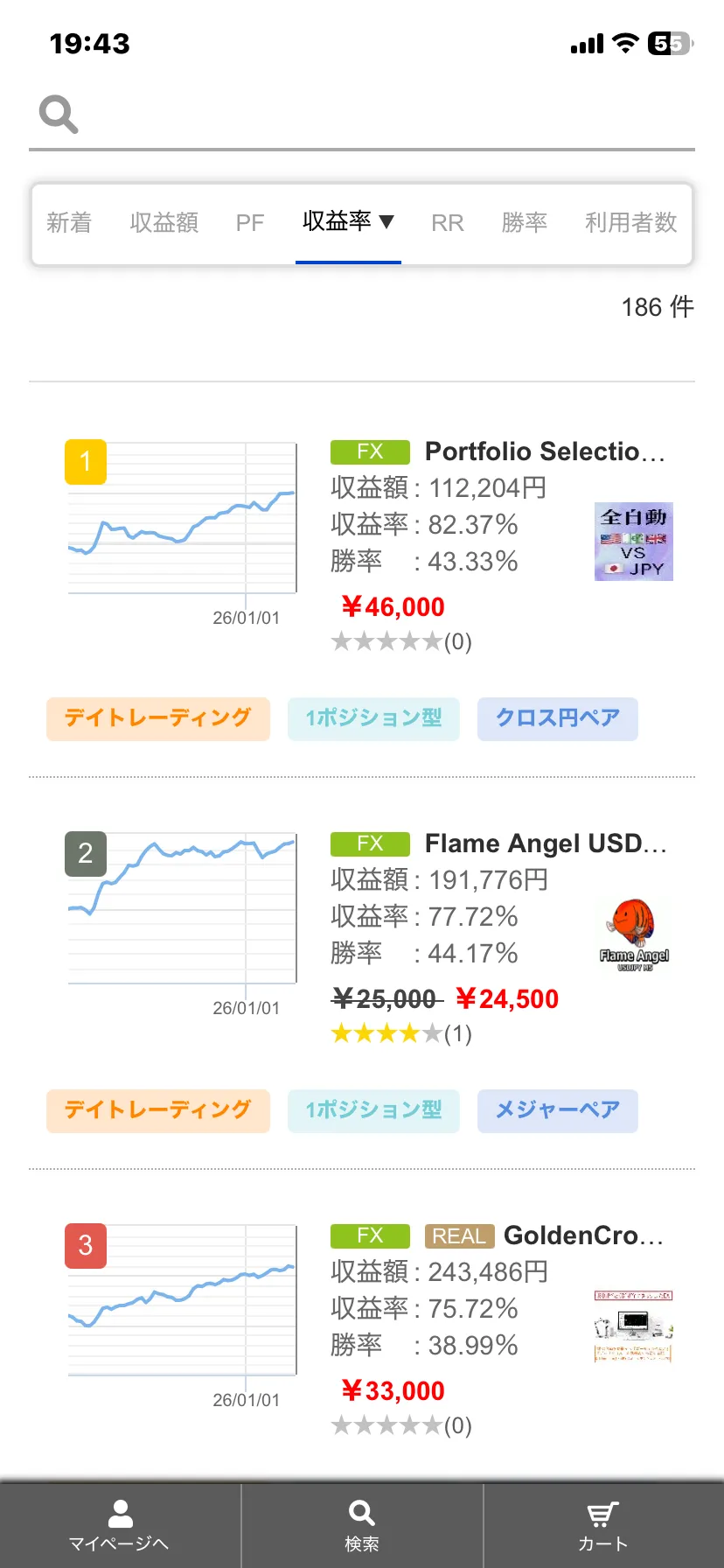
Task: Select the PF sort tab
Action: click(x=250, y=223)
